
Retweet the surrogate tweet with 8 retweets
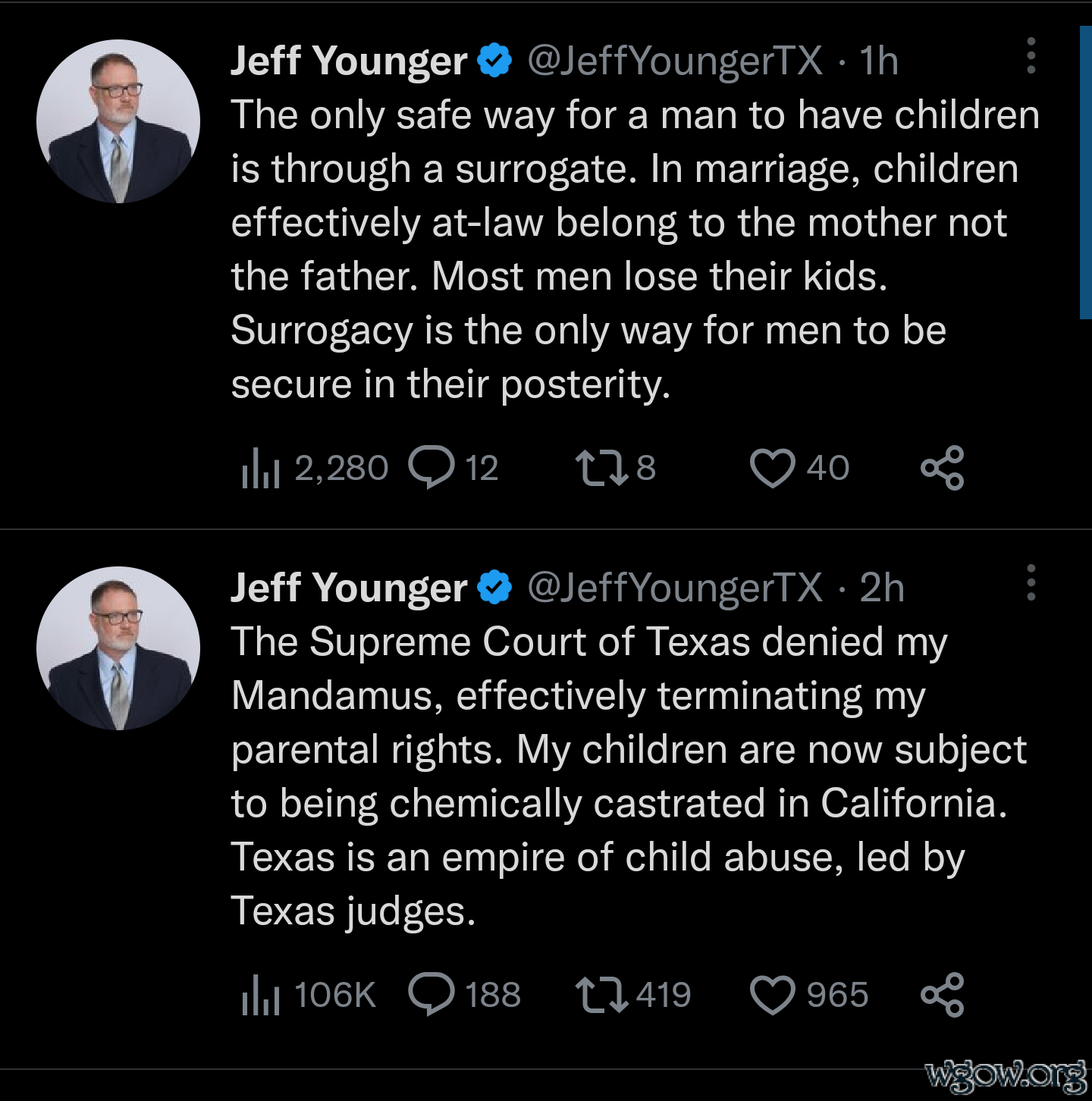(601, 467)
